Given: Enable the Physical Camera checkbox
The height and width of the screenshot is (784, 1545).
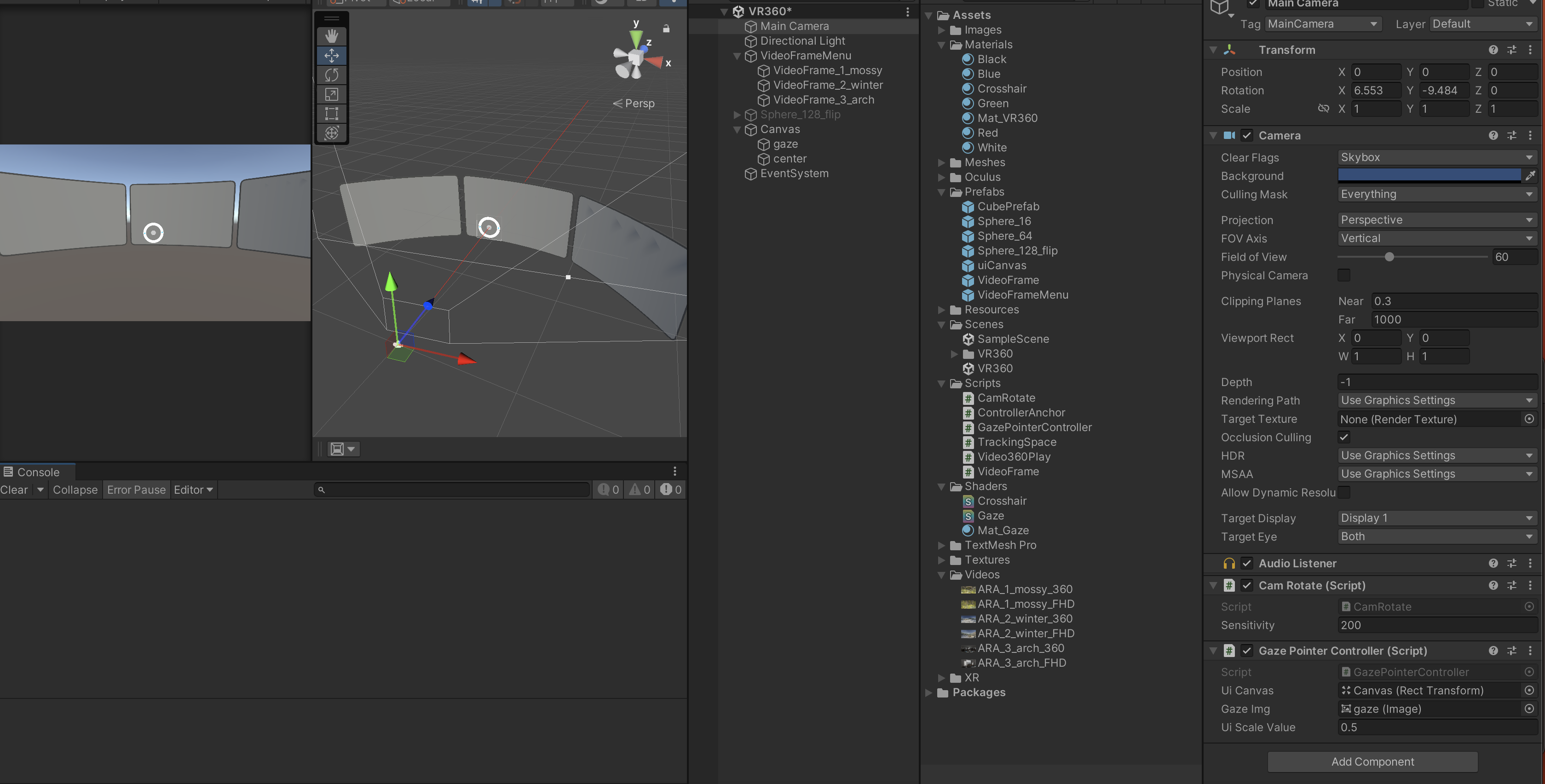Looking at the screenshot, I should [x=1343, y=275].
